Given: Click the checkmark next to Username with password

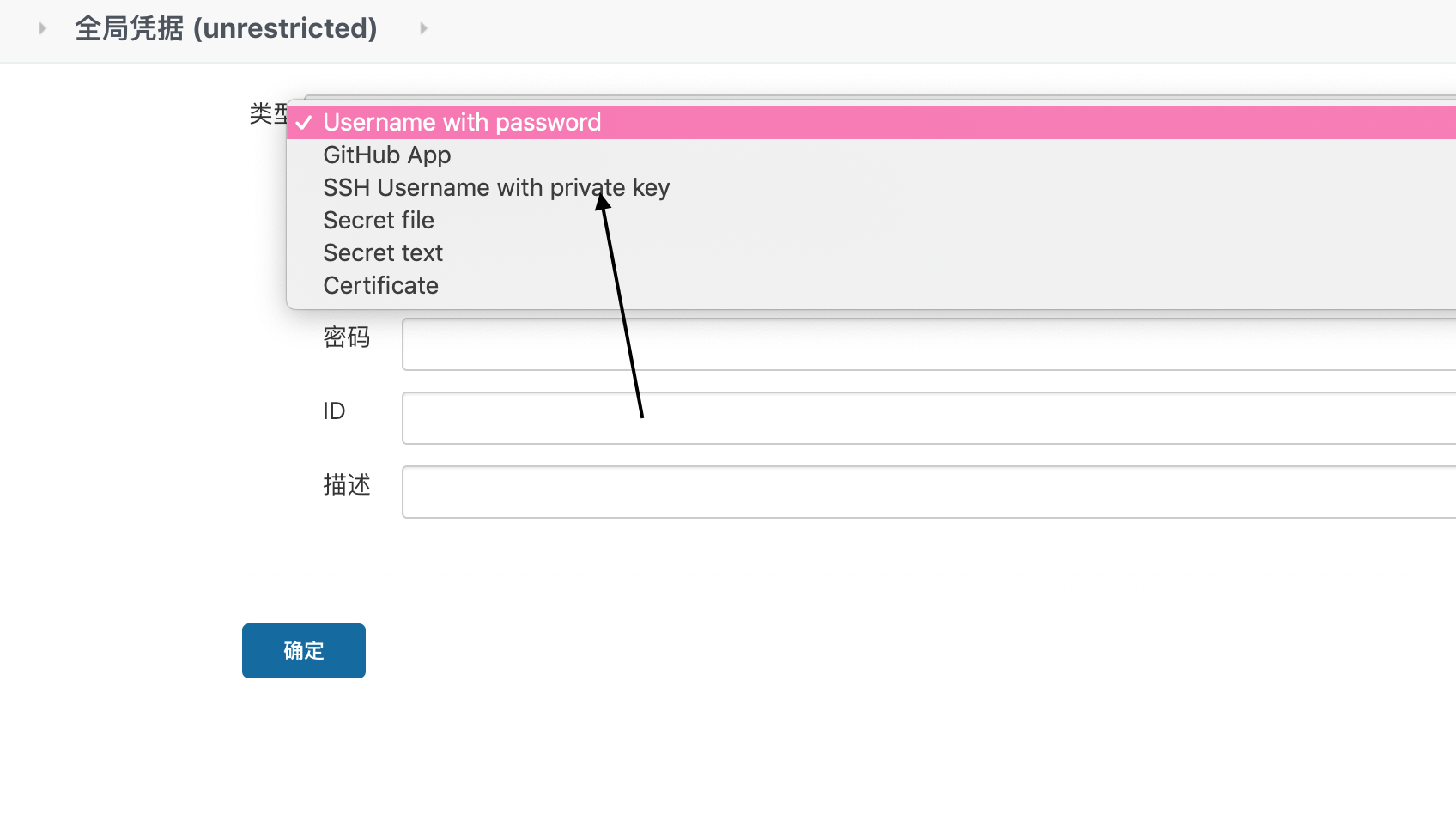Looking at the screenshot, I should [x=304, y=123].
